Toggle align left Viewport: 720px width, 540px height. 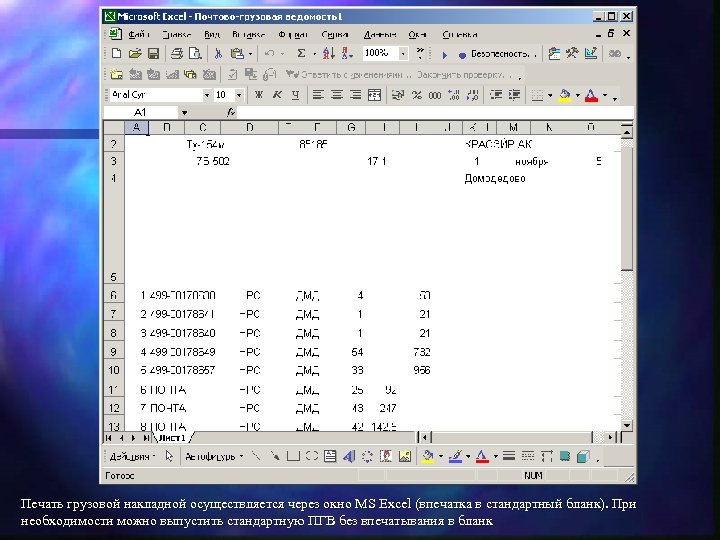click(318, 95)
